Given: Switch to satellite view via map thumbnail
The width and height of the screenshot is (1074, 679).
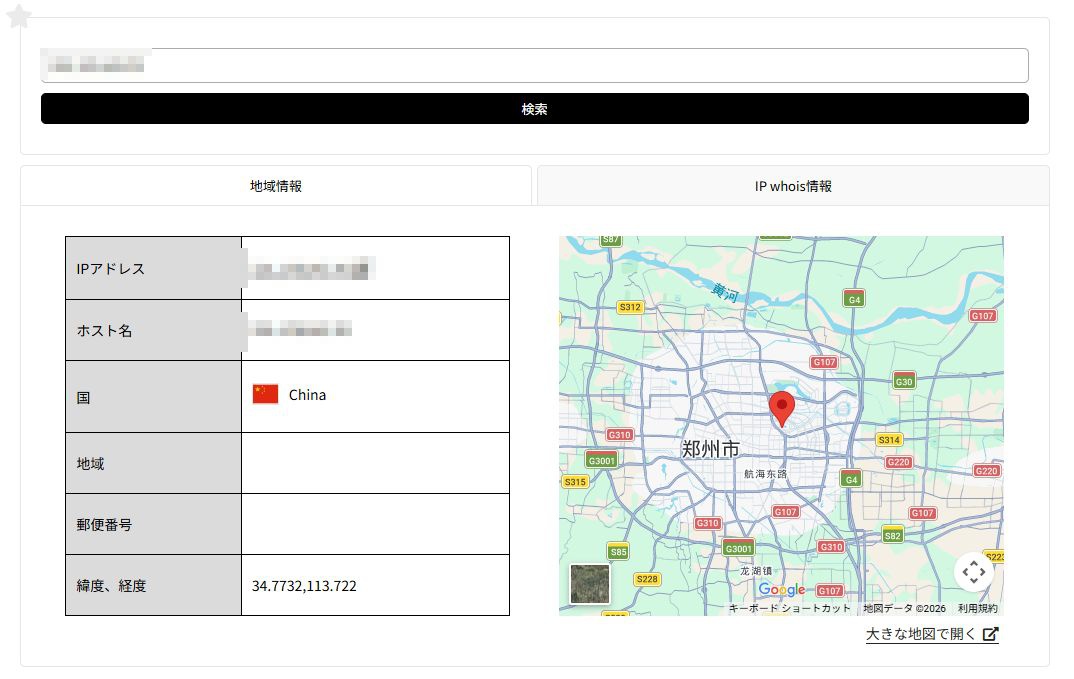Looking at the screenshot, I should [590, 584].
